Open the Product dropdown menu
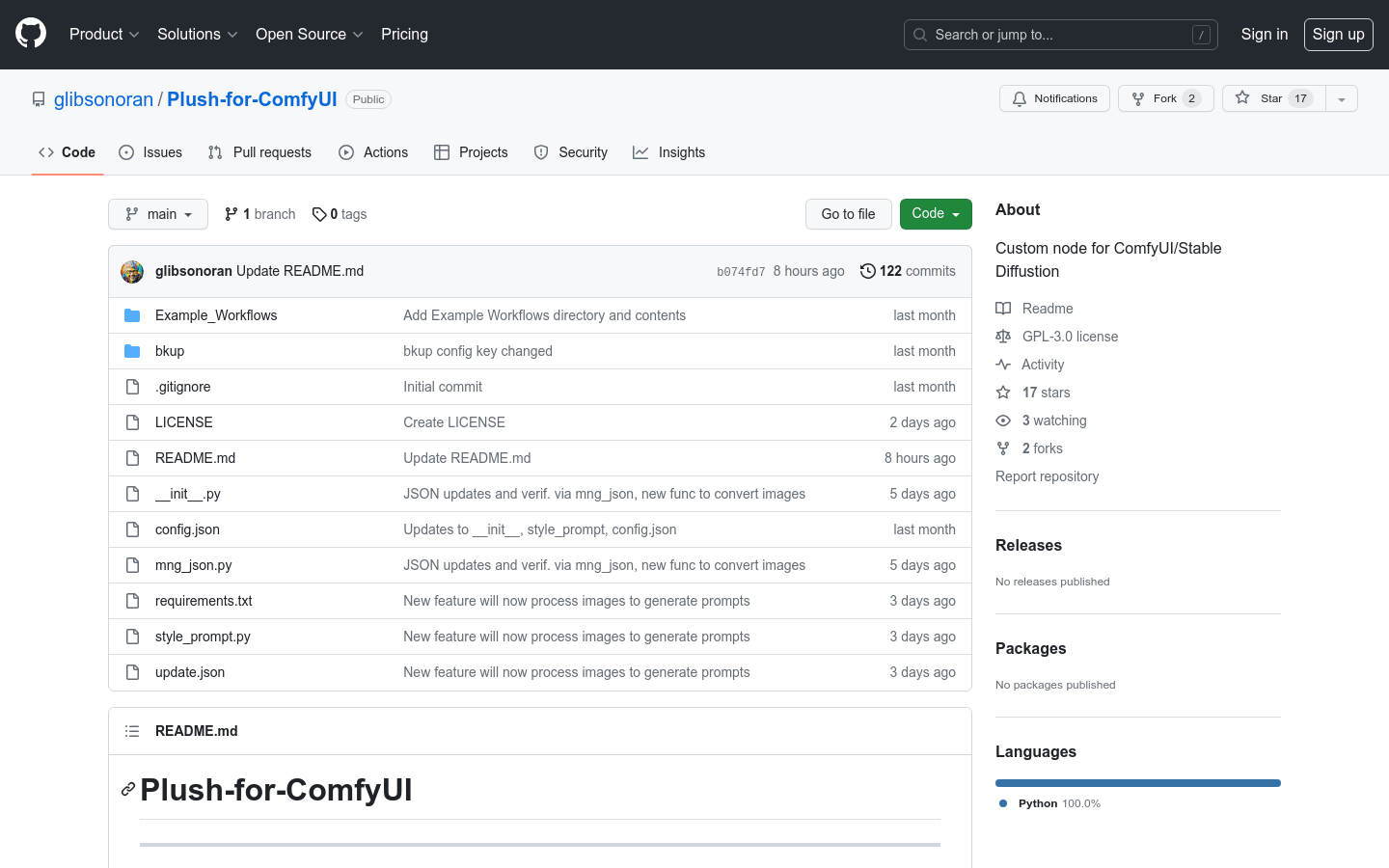This screenshot has height=868, width=1389. [x=104, y=34]
